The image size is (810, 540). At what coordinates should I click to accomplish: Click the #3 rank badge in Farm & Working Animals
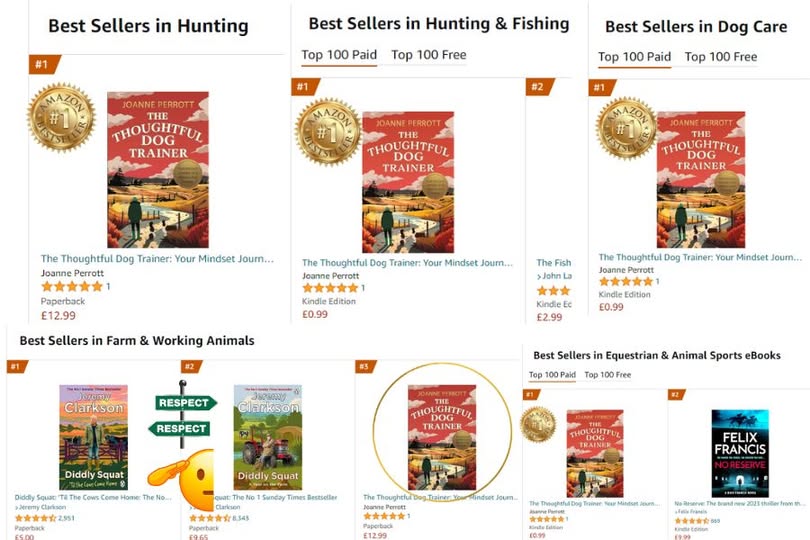click(x=366, y=367)
